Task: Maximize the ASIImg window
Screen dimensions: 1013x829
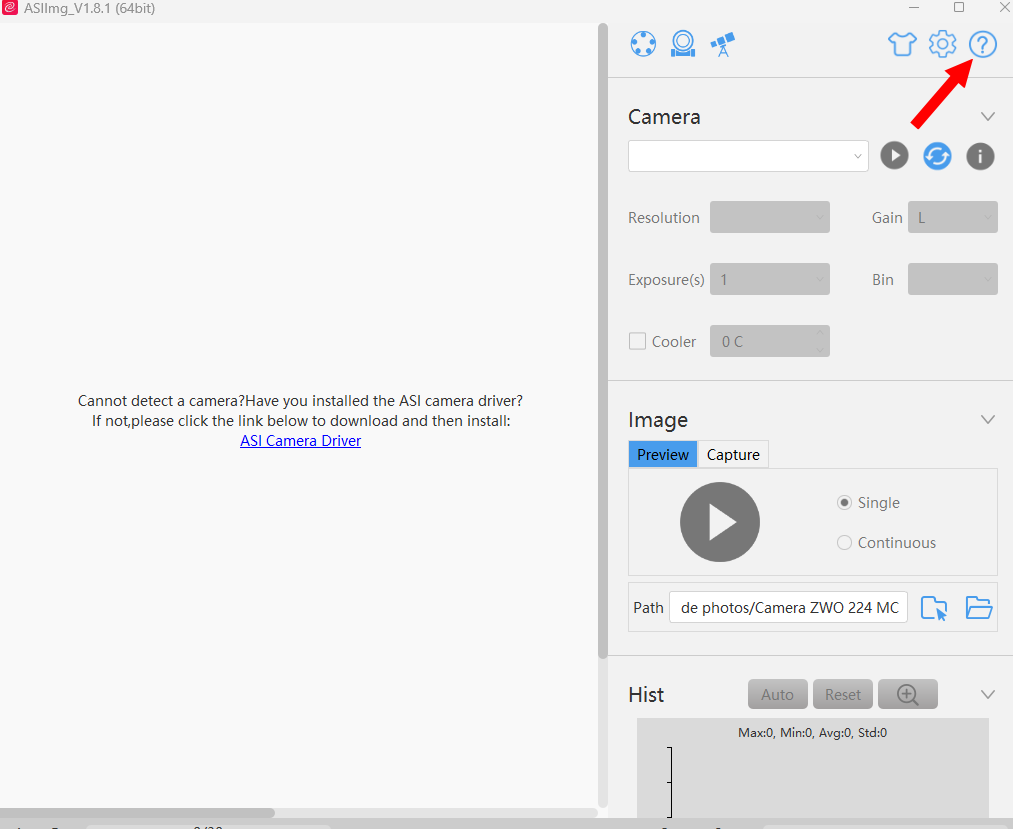Action: [x=959, y=7]
